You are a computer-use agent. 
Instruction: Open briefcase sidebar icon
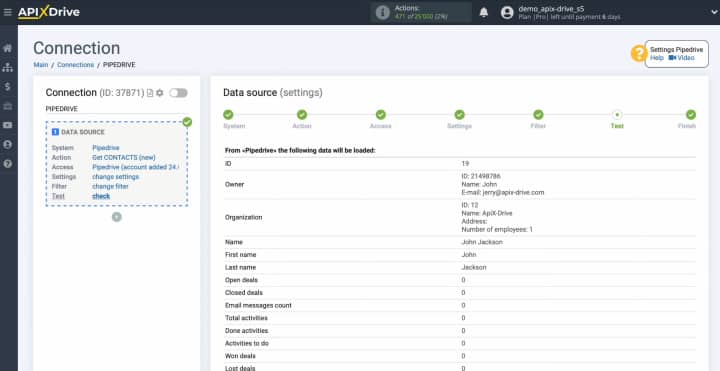(x=7, y=106)
